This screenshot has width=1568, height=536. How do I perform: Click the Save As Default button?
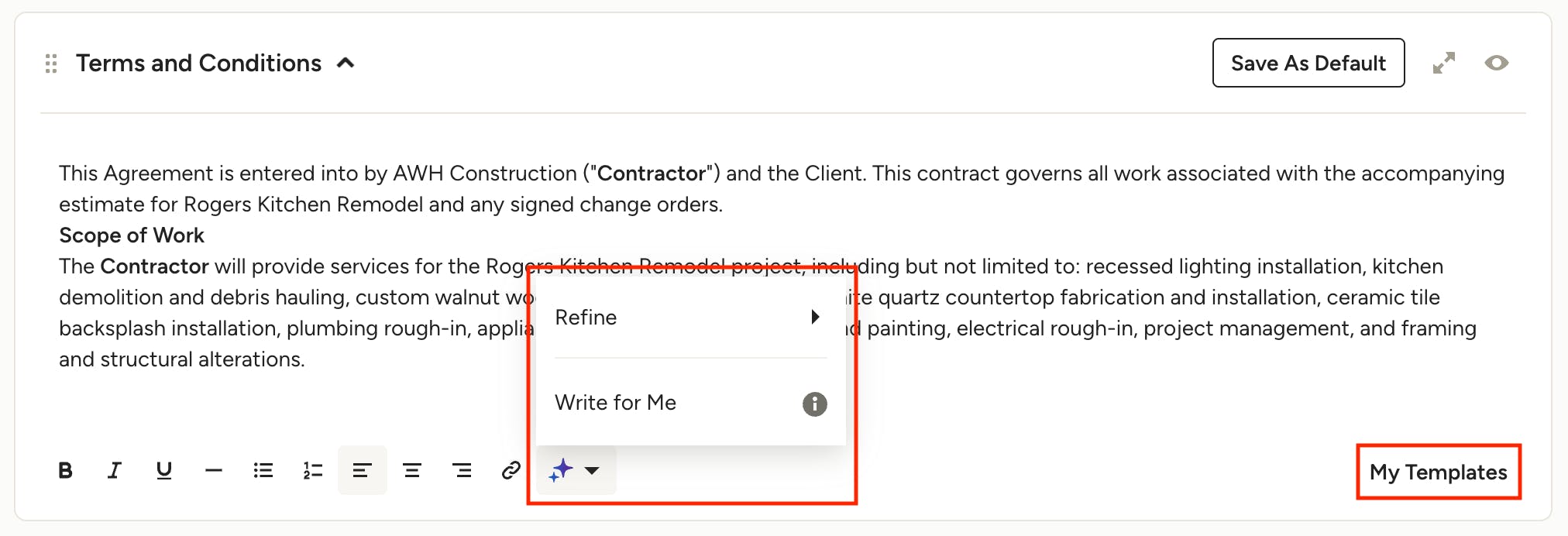(x=1308, y=63)
